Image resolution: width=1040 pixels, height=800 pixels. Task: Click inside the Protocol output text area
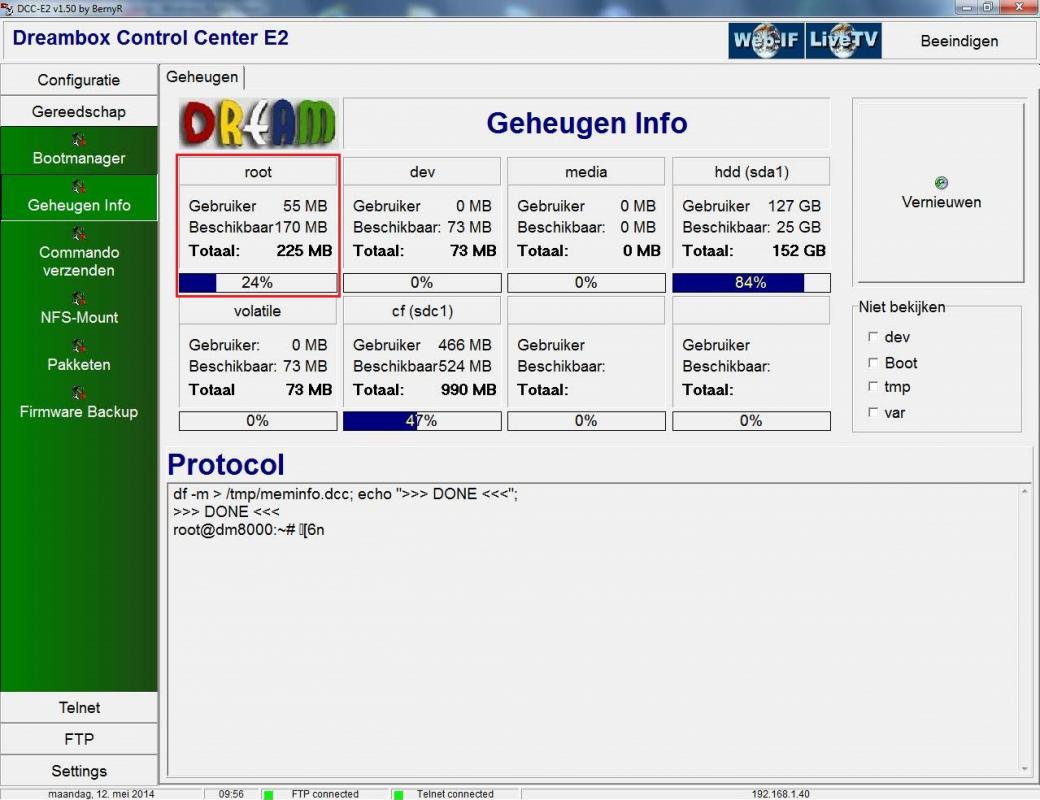coord(594,630)
